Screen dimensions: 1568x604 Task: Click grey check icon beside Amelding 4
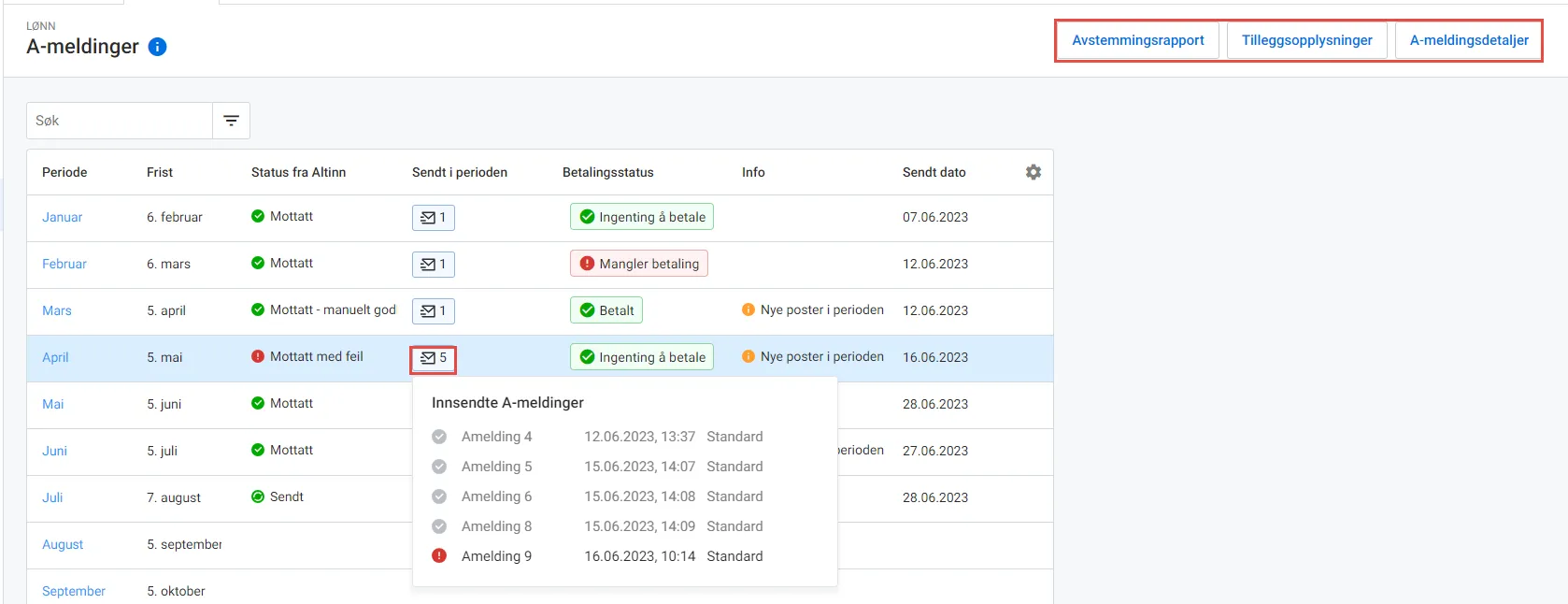coord(439,437)
